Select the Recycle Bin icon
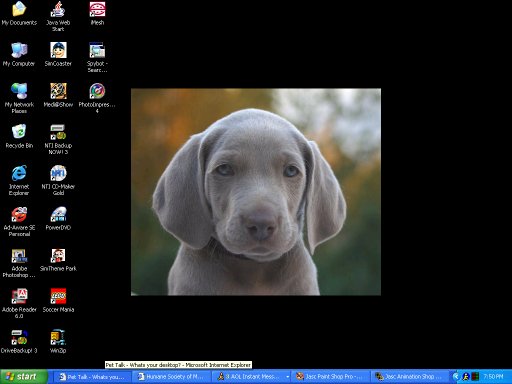The image size is (512, 384). click(19, 136)
